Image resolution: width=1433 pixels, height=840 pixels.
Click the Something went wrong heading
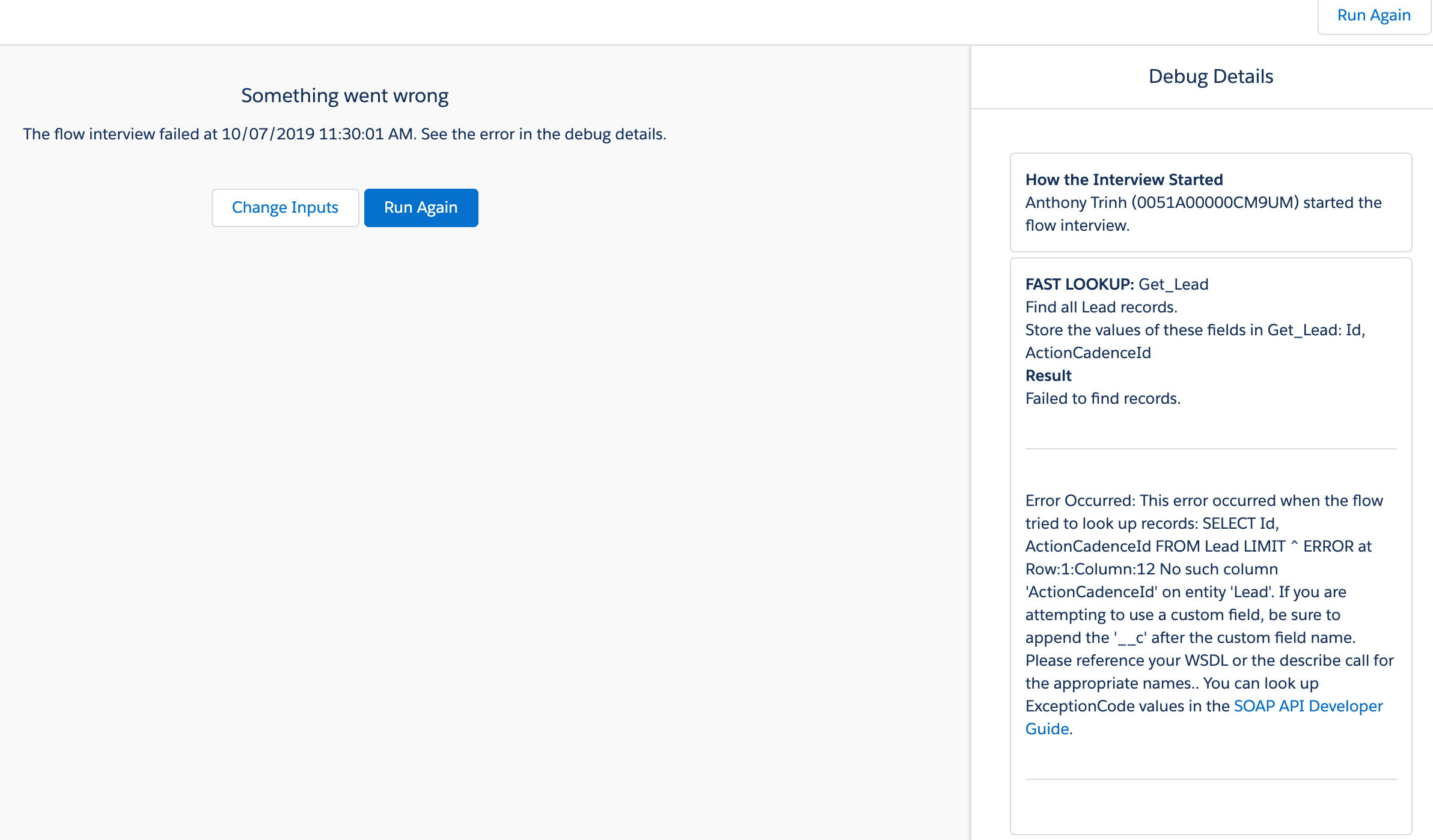point(344,96)
